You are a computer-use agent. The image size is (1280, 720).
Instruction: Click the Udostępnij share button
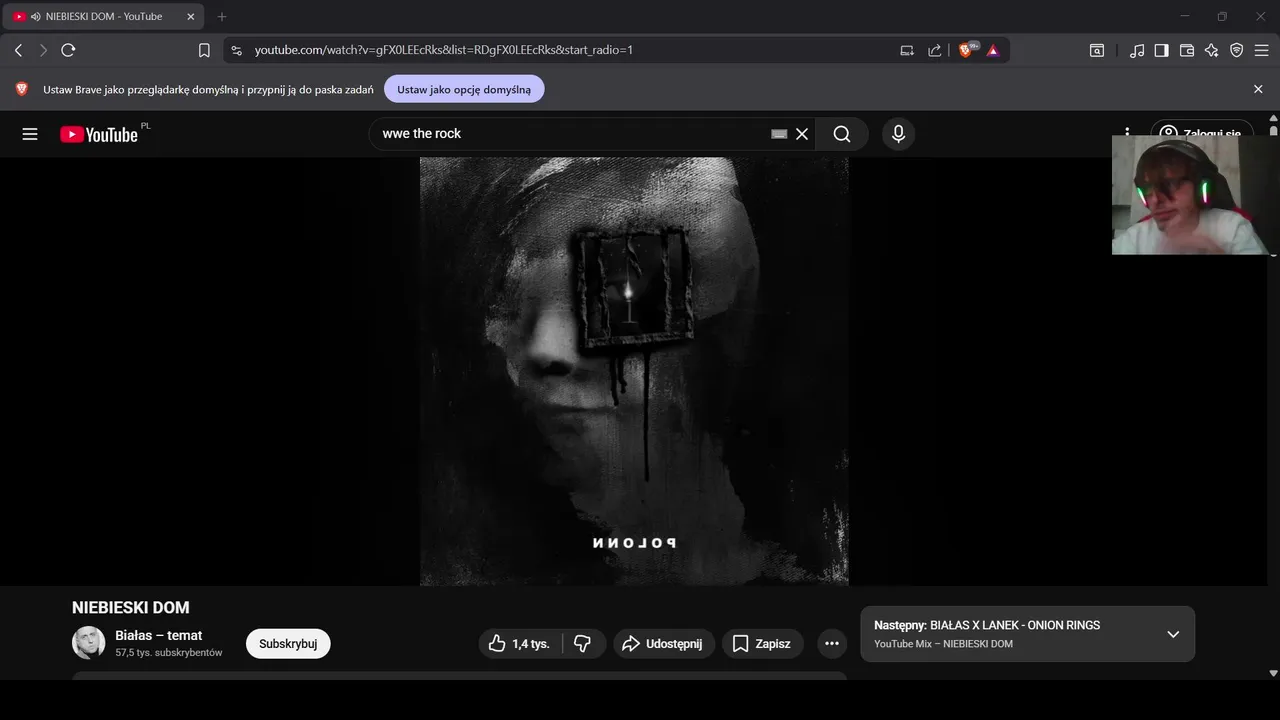tap(663, 644)
